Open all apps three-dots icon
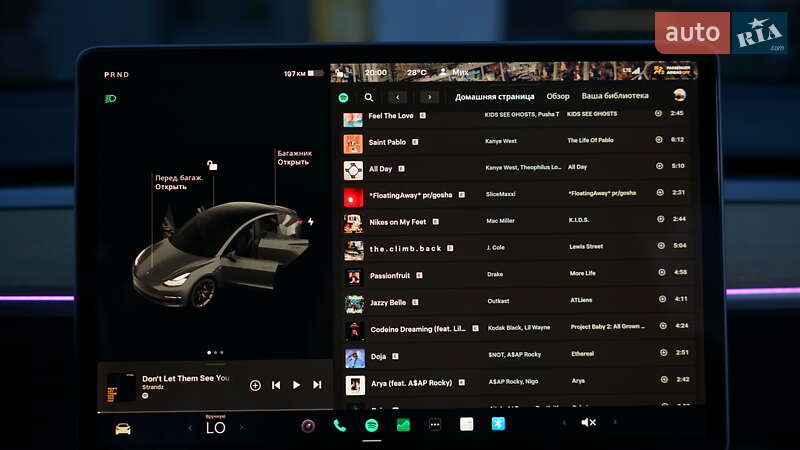Viewport: 800px width, 450px height. 435,424
